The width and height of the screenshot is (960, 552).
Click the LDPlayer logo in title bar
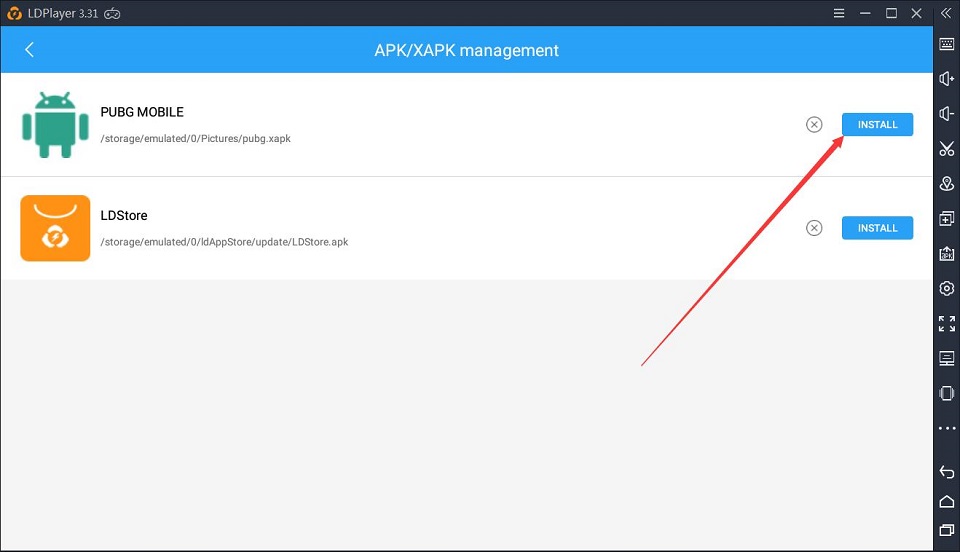pyautogui.click(x=14, y=13)
